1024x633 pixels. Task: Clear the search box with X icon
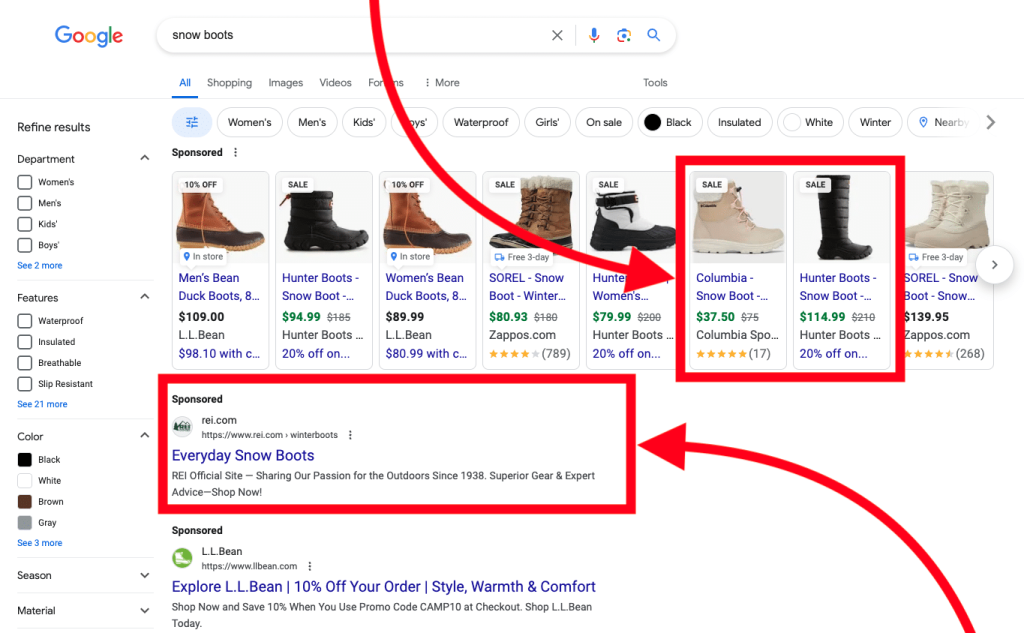(x=557, y=35)
